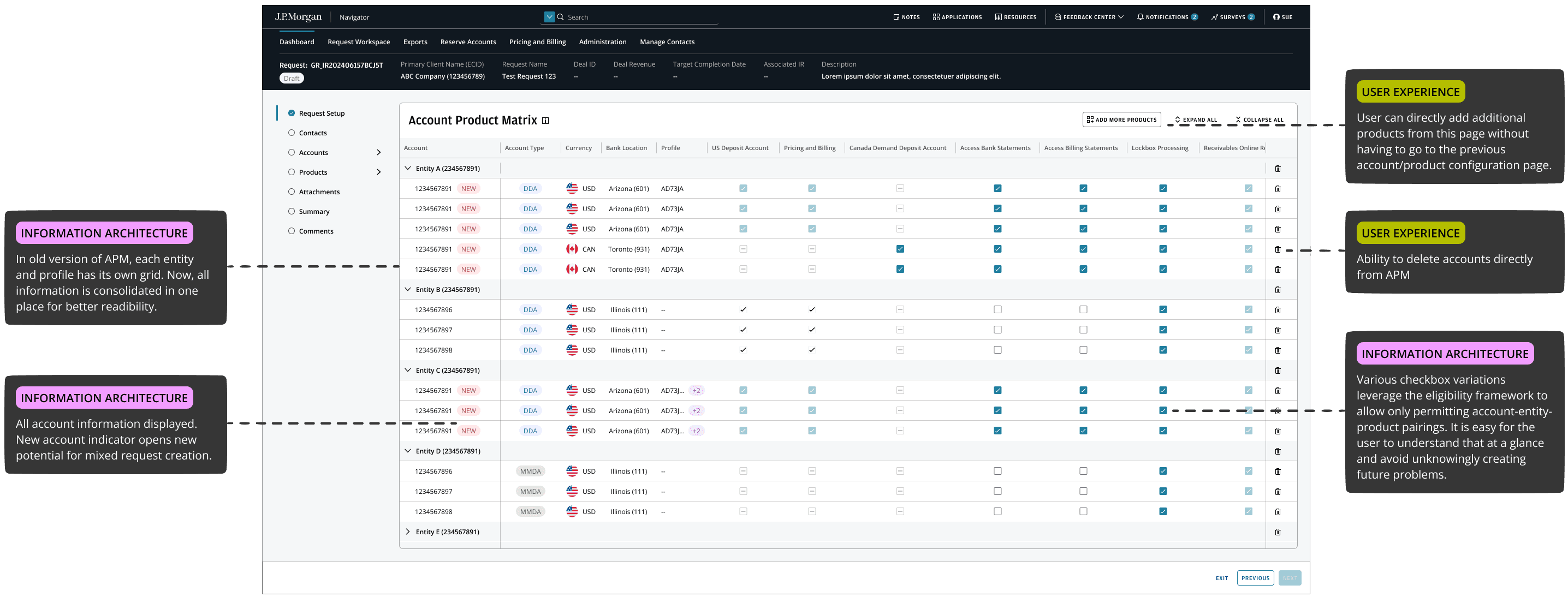
Task: Open the Pricing and Billing tab
Action: 537,42
